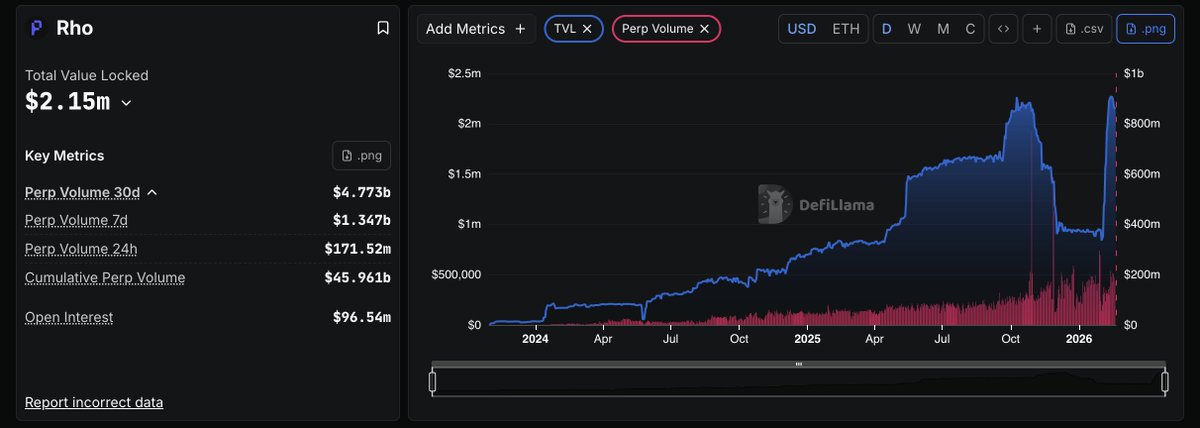Collapse the Perp Volume 30d section

click(152, 192)
